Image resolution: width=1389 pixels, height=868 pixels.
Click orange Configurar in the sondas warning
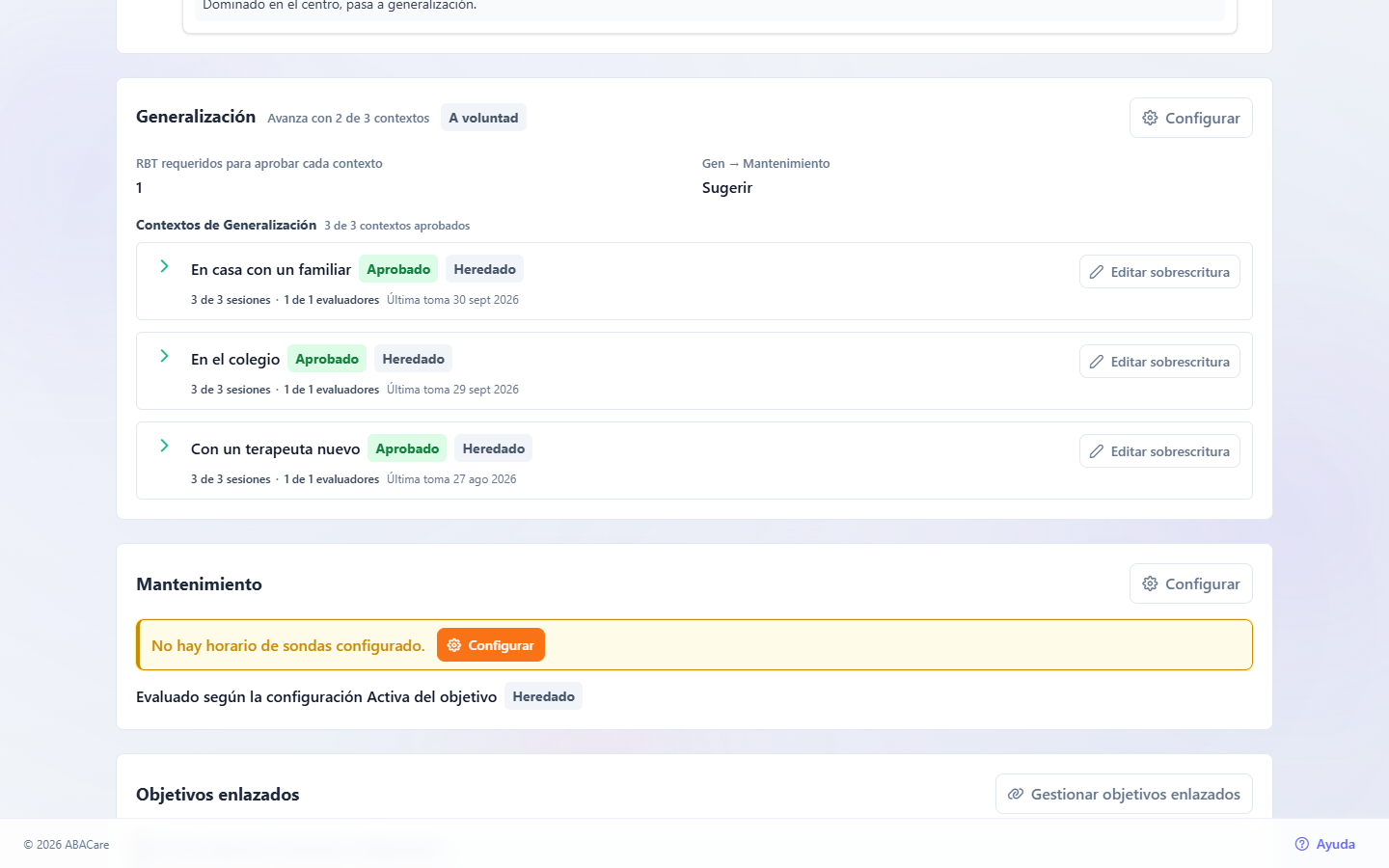pyautogui.click(x=491, y=645)
